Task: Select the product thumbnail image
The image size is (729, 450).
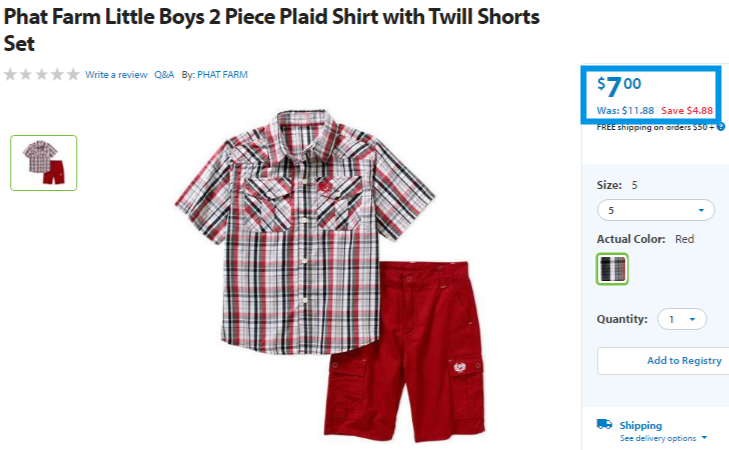Action: click(44, 163)
